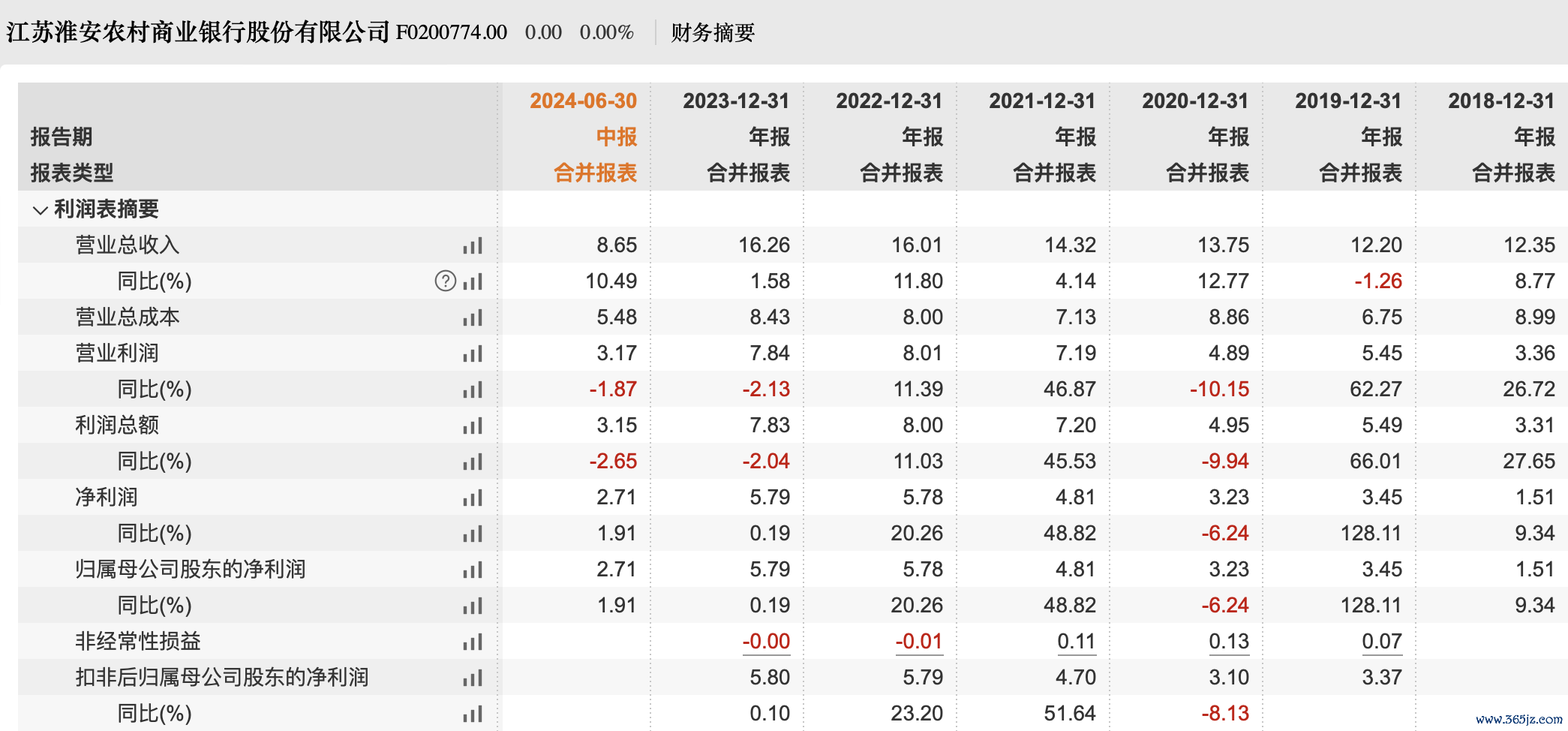Screen dimensions: 1568x731
Task: Click red -1.26 revenue growth for 2019
Action: click(x=1378, y=281)
